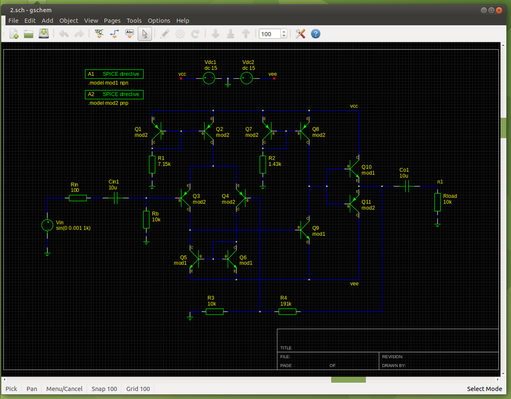Select transistor Q4 symbol

pyautogui.click(x=242, y=198)
